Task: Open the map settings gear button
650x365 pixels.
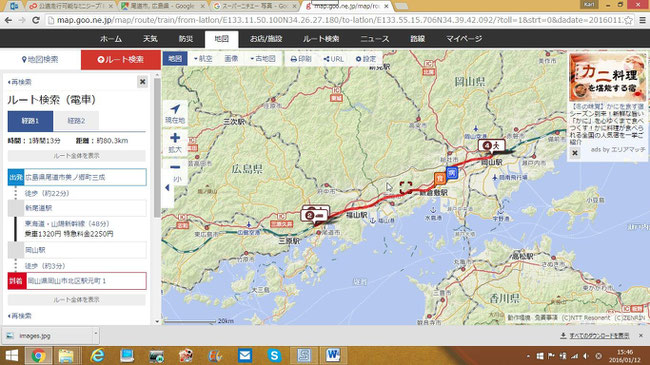Action: [366, 59]
